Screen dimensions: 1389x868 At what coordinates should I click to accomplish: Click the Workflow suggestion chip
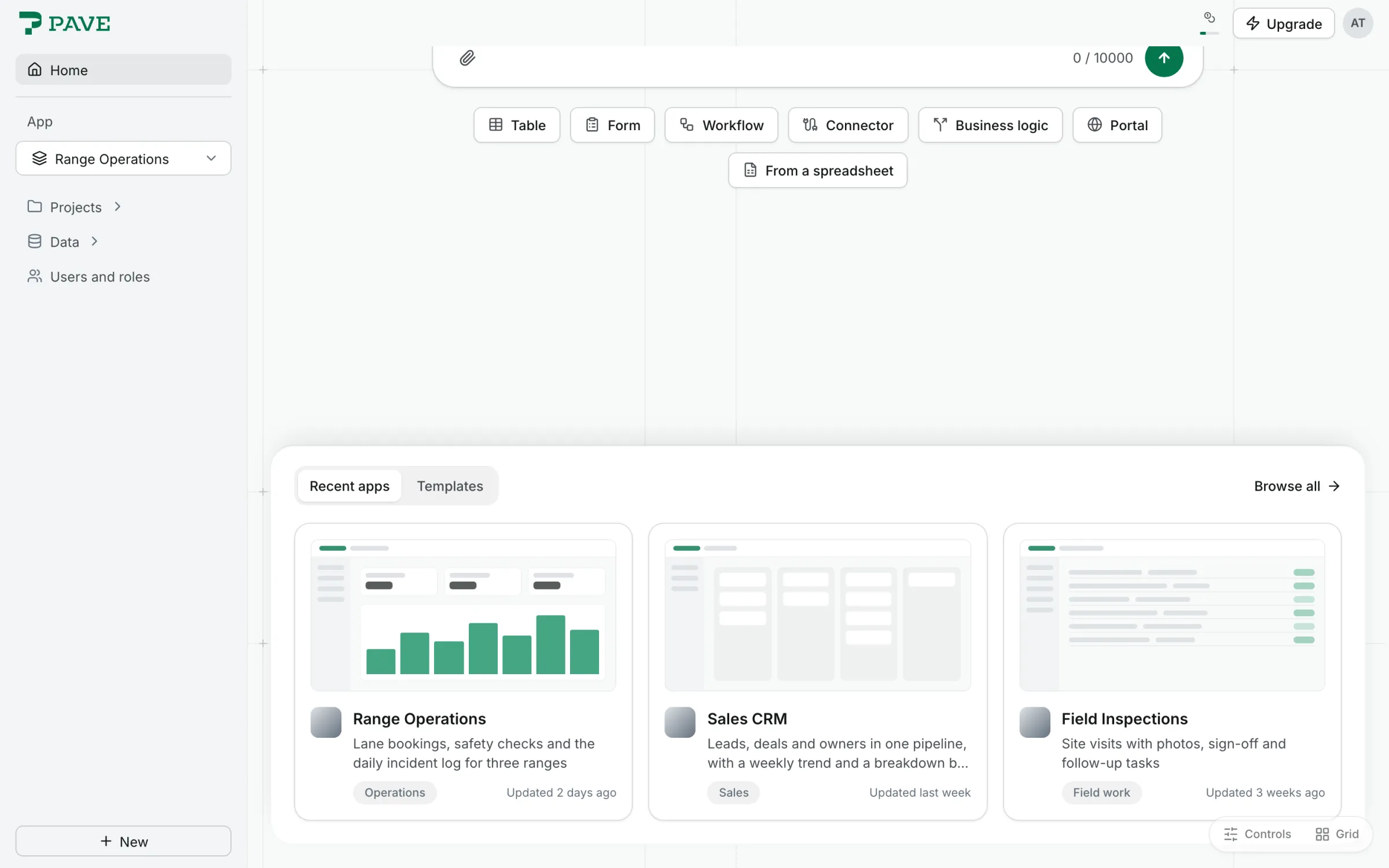click(x=721, y=125)
